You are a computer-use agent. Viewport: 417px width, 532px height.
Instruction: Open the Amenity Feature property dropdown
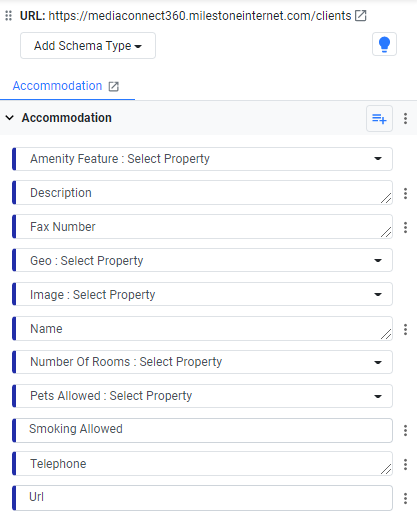[203, 159]
